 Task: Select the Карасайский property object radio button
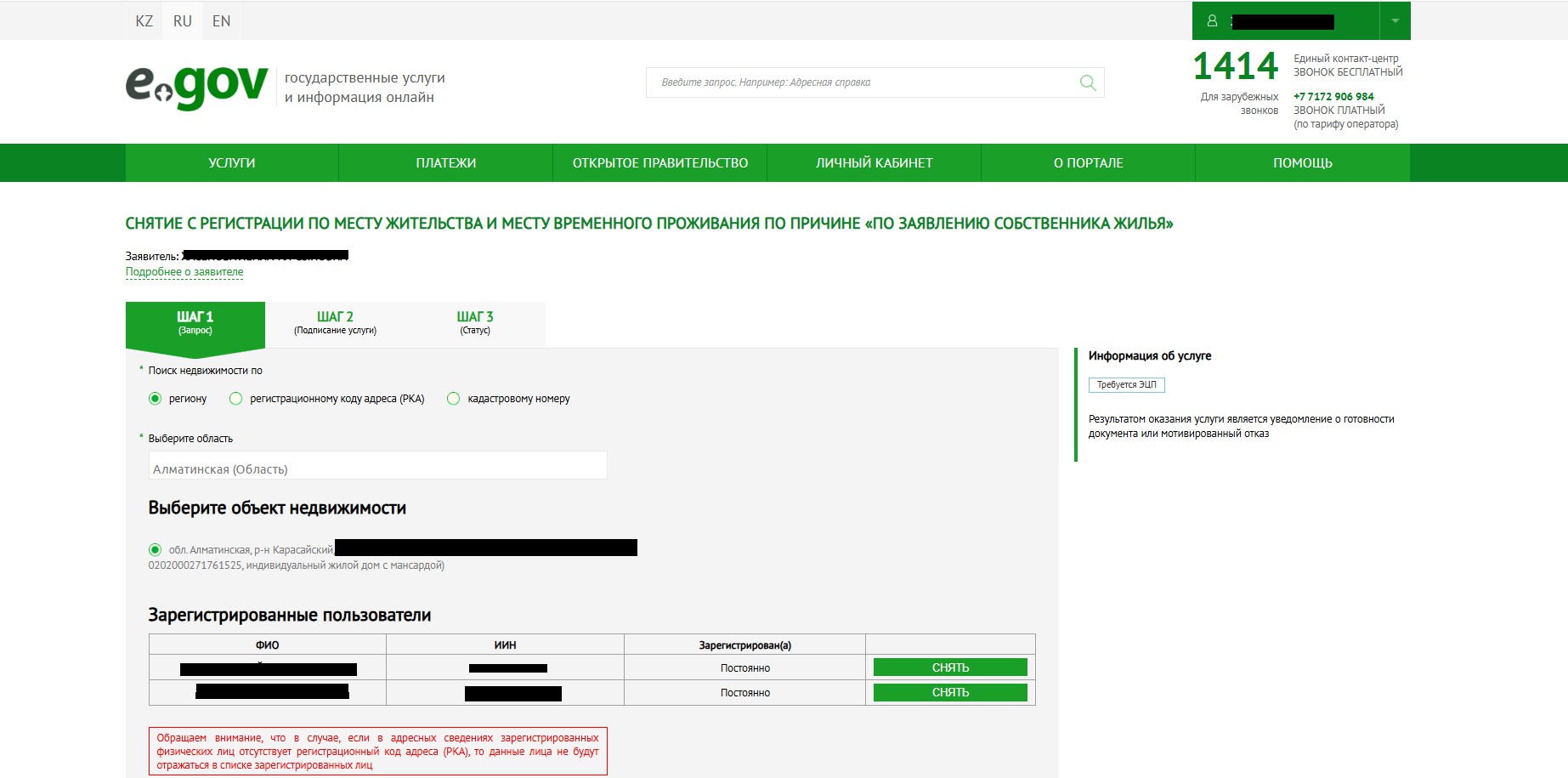pyautogui.click(x=155, y=550)
